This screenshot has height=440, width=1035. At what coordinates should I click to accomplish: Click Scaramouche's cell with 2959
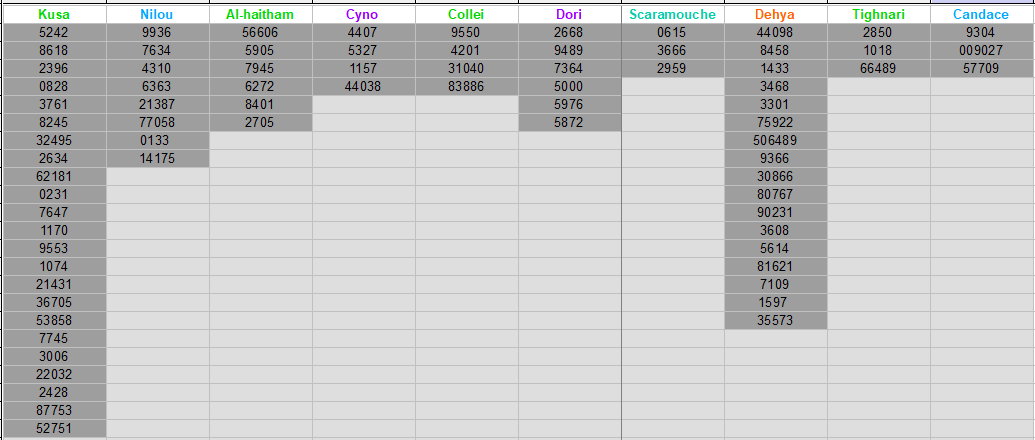(x=673, y=69)
